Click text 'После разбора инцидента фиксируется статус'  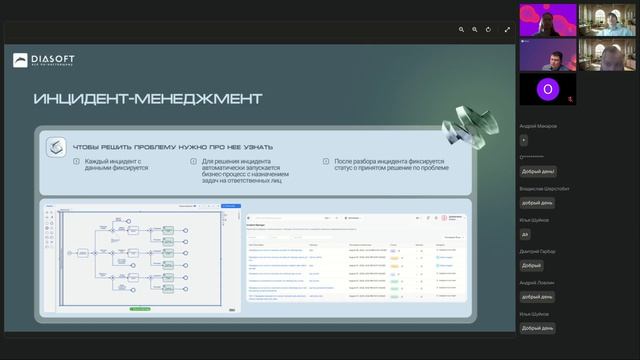click(x=391, y=164)
